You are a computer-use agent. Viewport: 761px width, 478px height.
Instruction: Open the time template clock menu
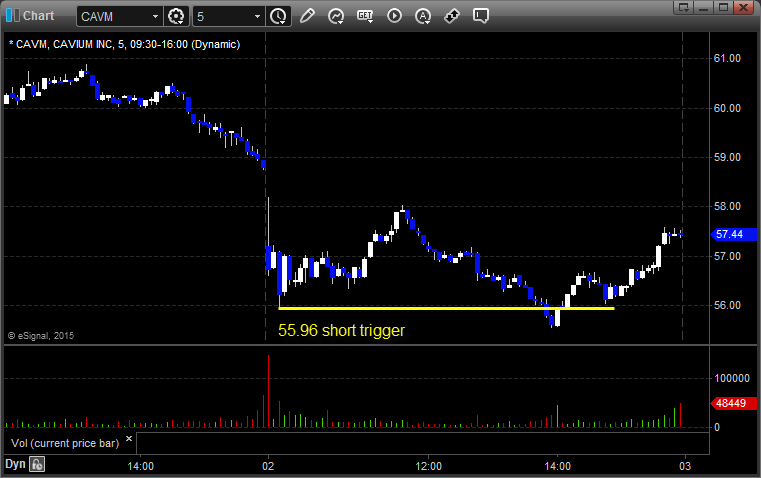point(279,16)
